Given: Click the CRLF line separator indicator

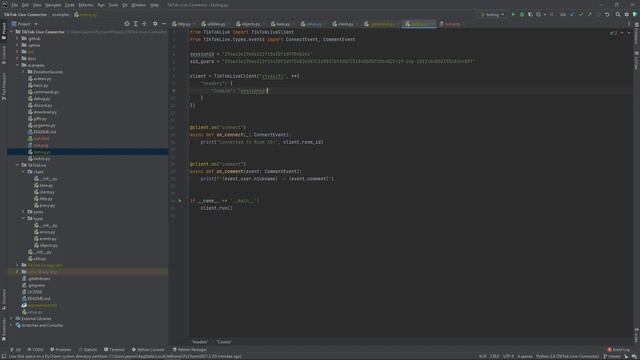Looking at the screenshot, I should [x=494, y=356].
